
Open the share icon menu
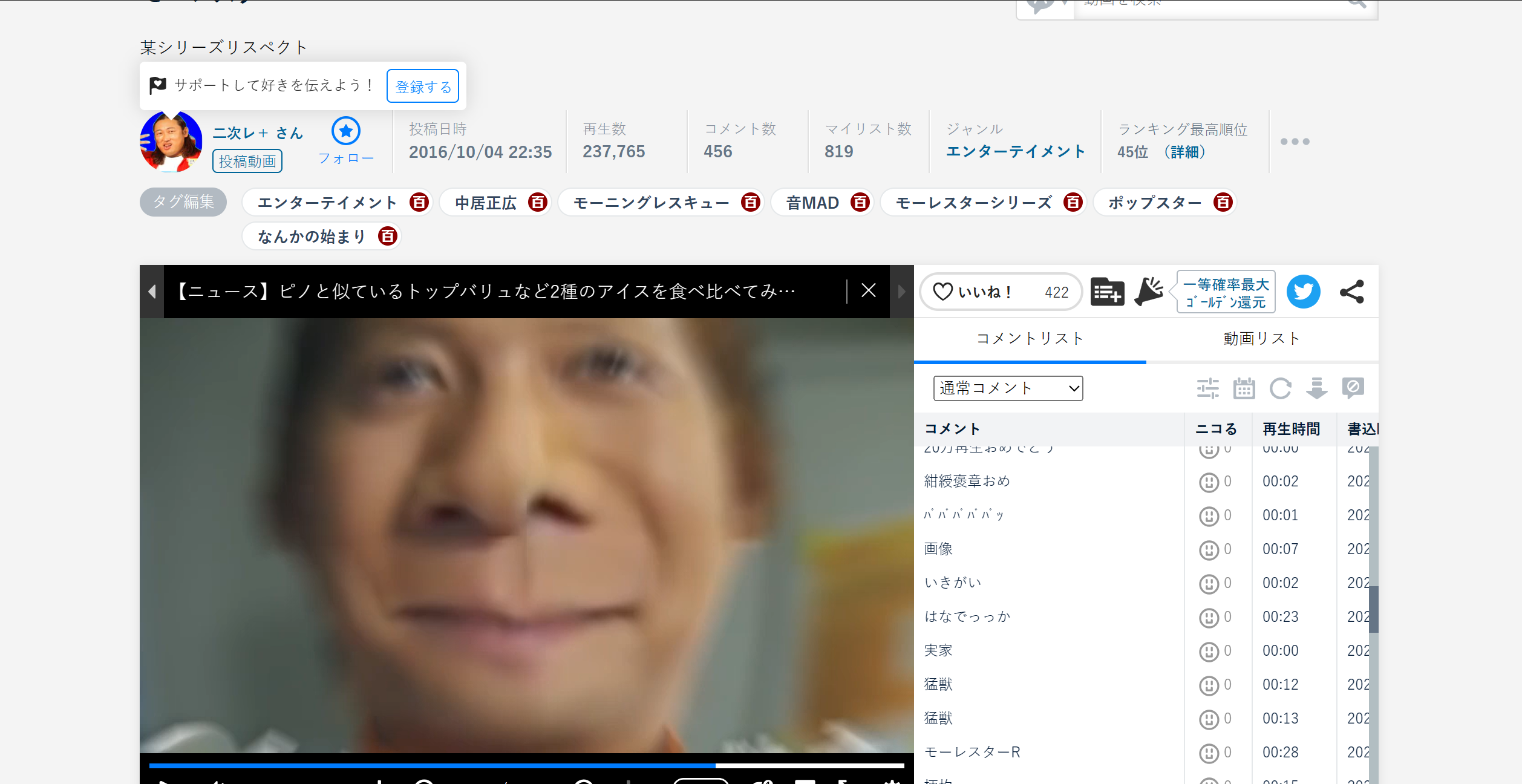tap(1352, 292)
